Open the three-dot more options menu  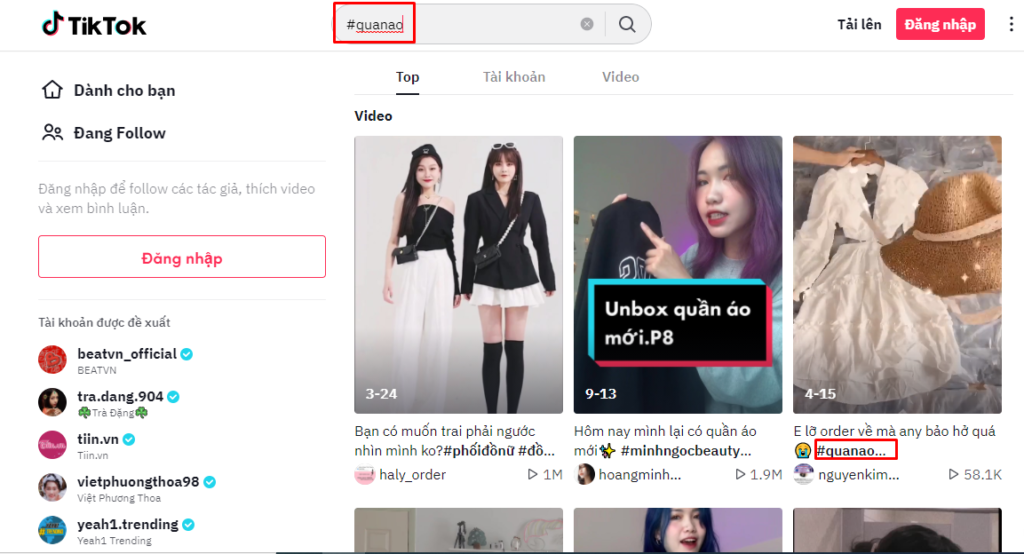1011,24
